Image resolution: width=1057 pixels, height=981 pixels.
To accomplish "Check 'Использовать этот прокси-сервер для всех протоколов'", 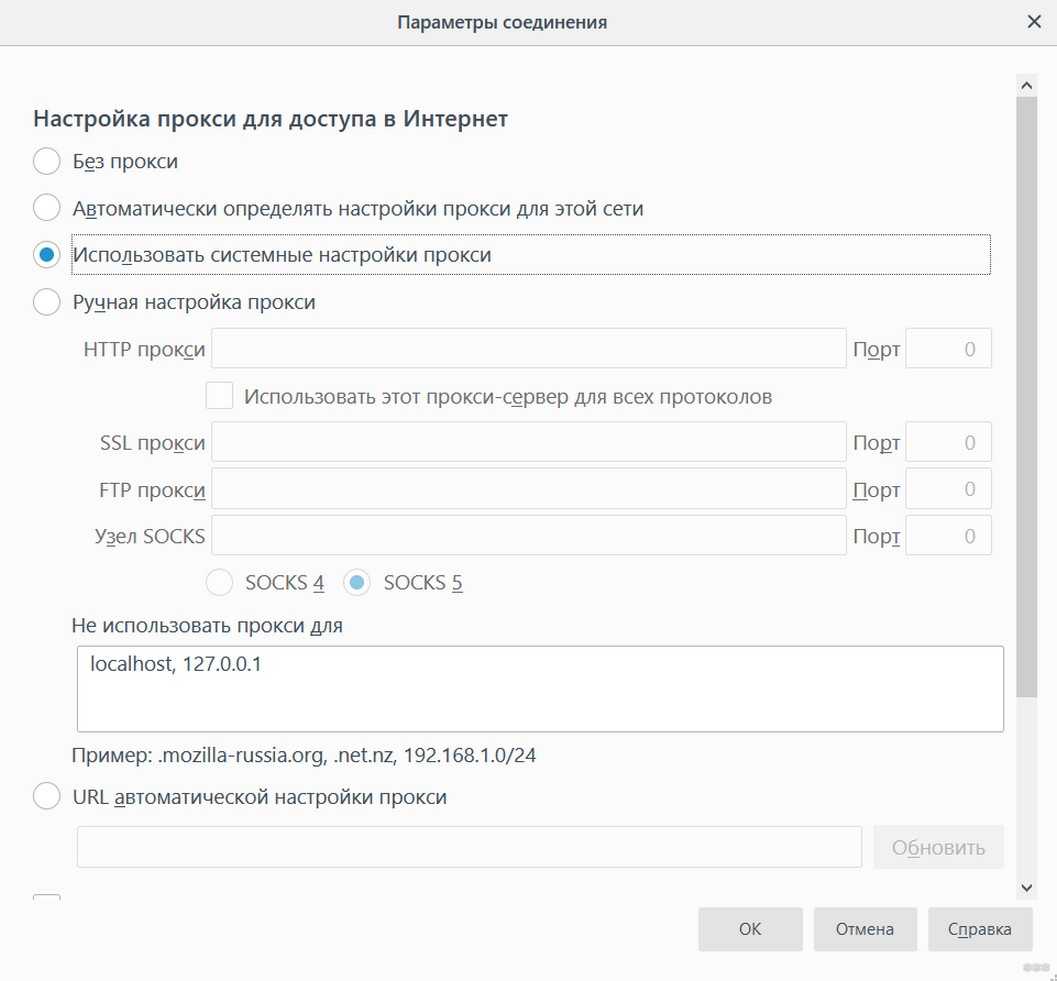I will tap(219, 396).
